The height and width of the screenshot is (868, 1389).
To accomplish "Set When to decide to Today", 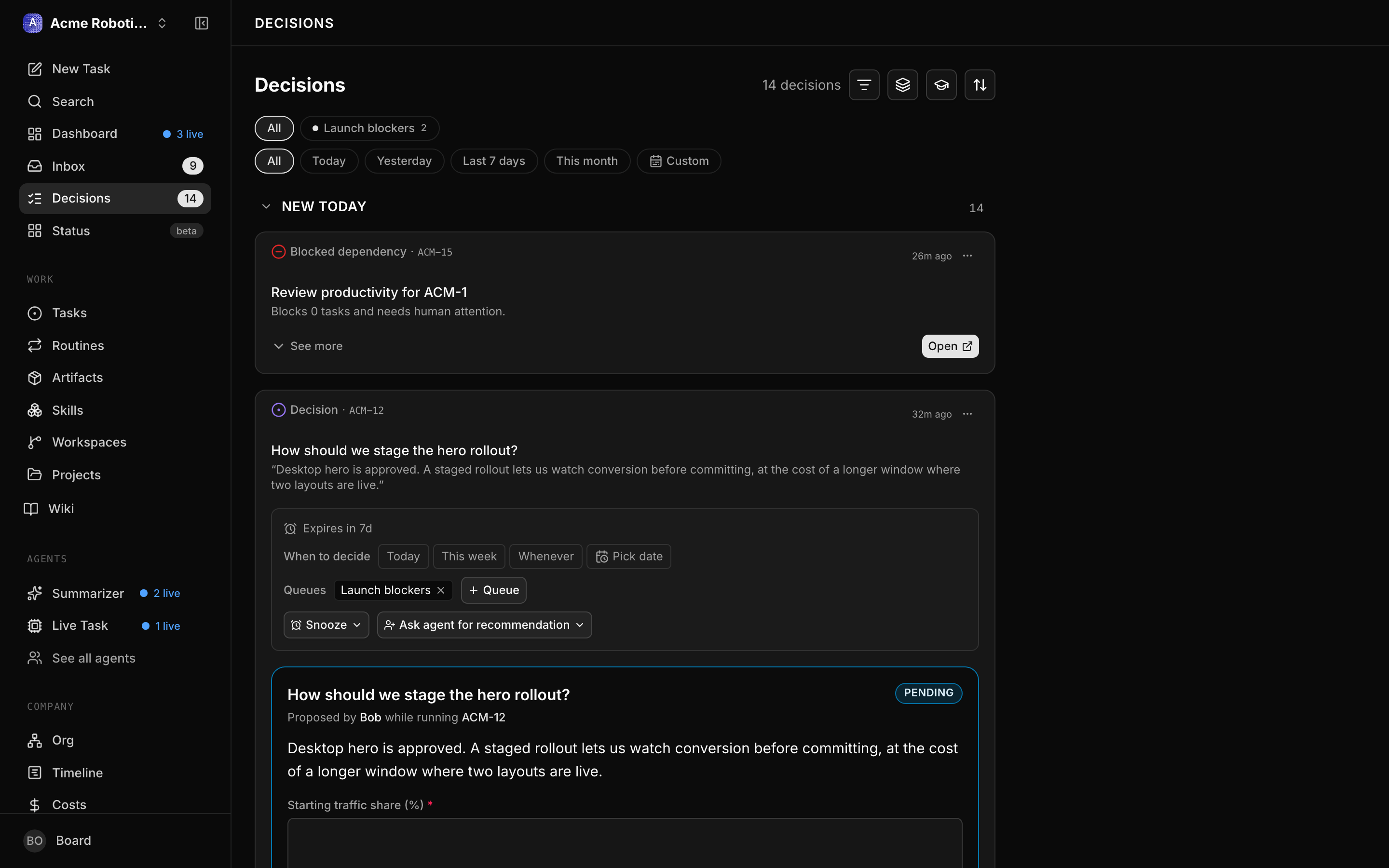I will [403, 556].
